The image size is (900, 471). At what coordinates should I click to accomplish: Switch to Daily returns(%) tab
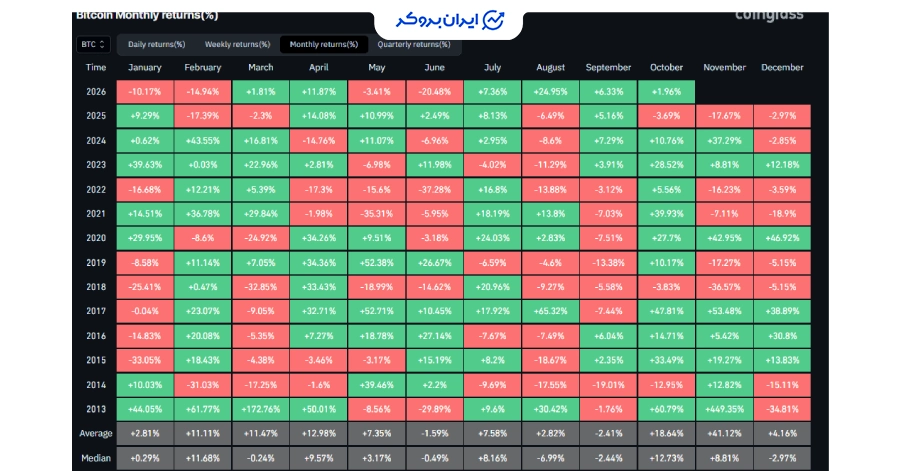click(156, 44)
